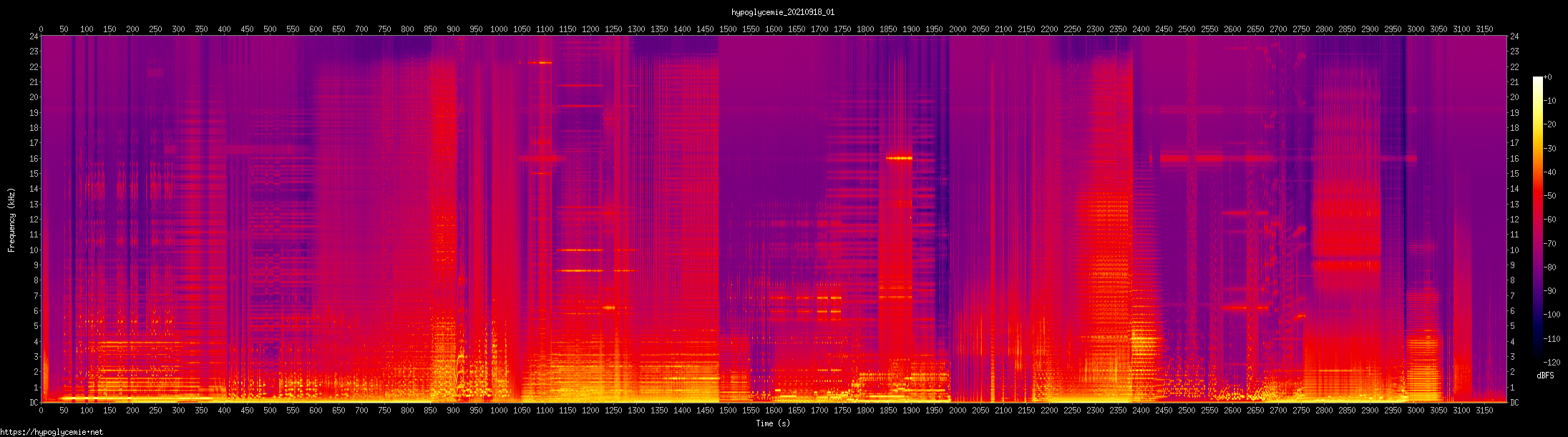
Task: Select the 2500 tick on the bottom time axis
Action: (x=1186, y=411)
